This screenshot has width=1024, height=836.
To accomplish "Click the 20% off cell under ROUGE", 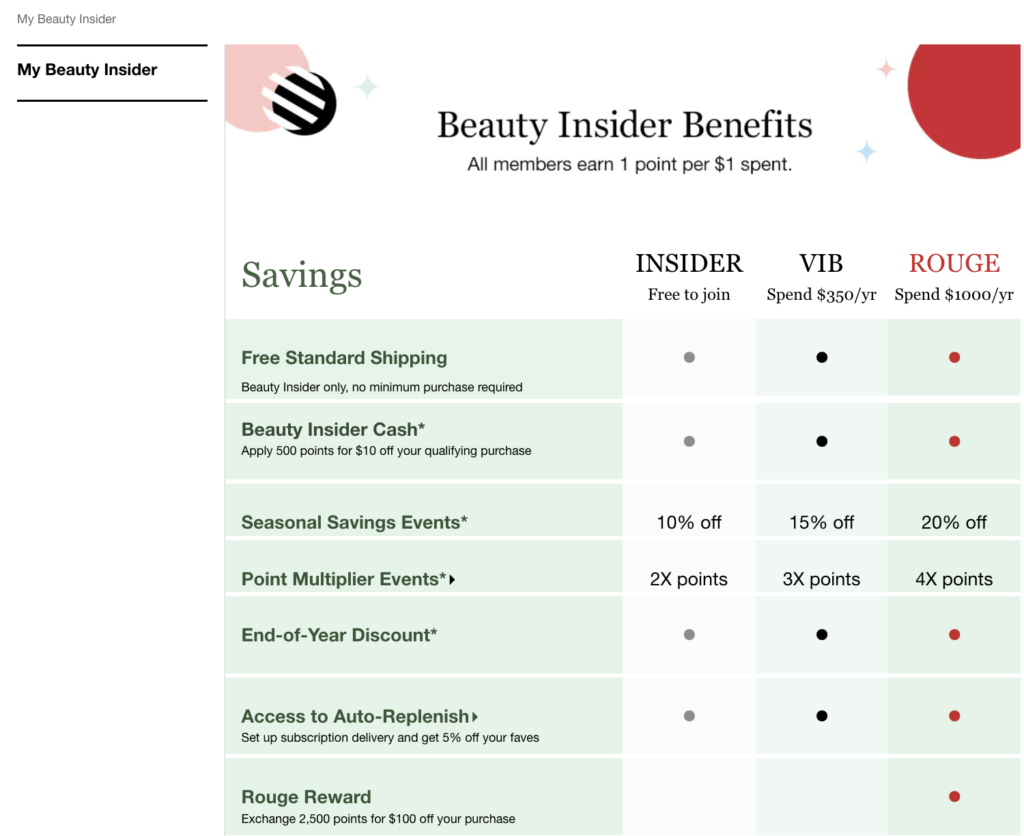I will (954, 522).
